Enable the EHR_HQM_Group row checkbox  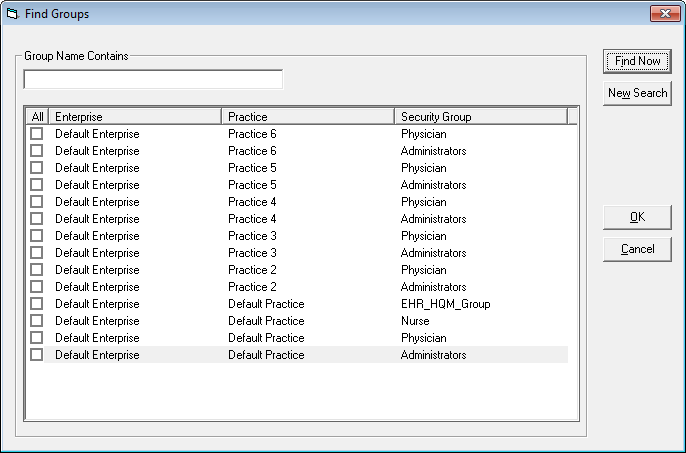pos(37,303)
